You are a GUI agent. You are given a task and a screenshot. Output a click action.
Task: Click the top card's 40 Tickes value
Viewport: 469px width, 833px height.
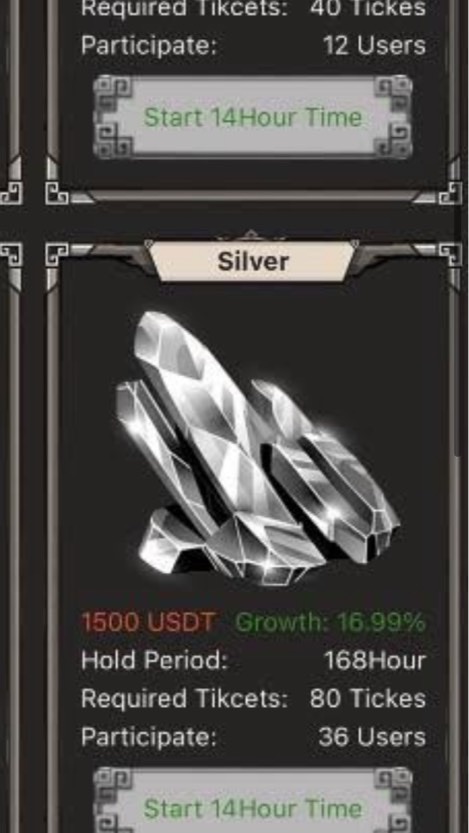coord(368,8)
